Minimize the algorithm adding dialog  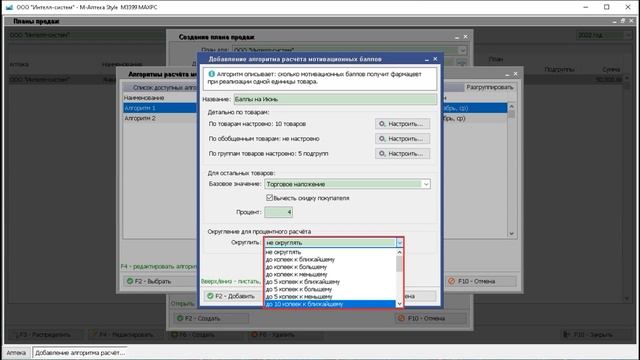click(427, 59)
